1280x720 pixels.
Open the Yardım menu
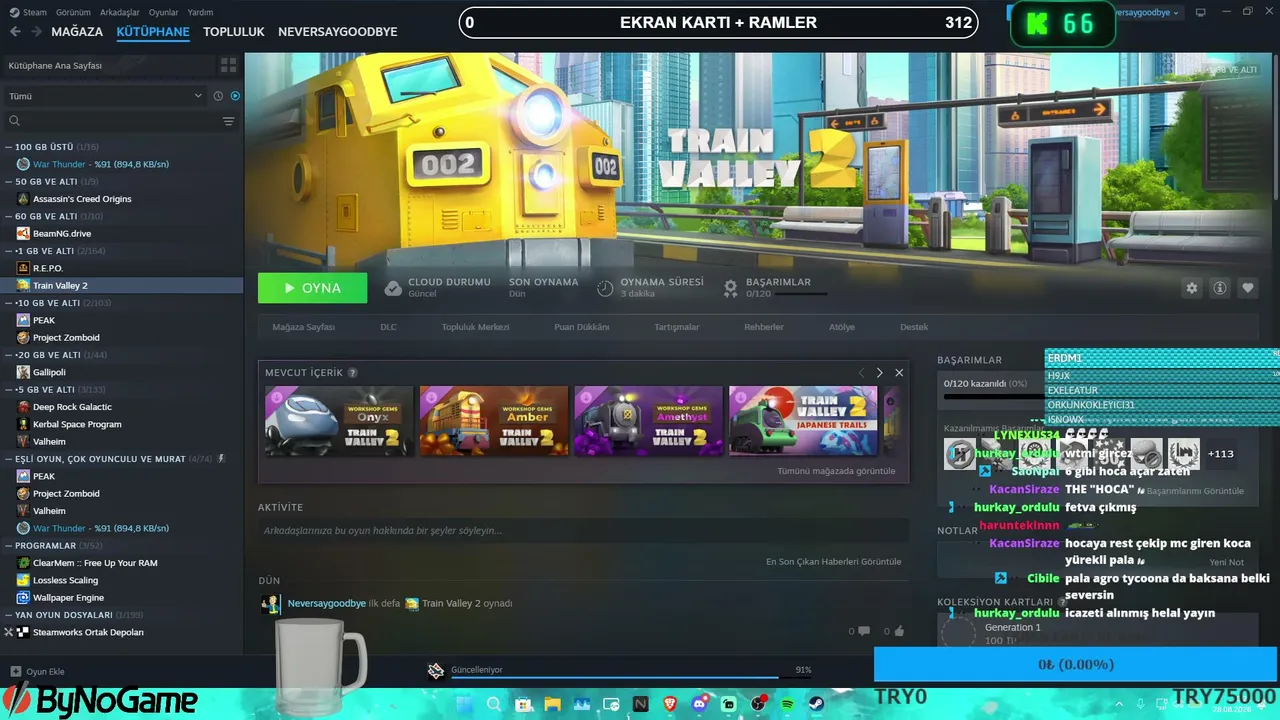(x=200, y=13)
